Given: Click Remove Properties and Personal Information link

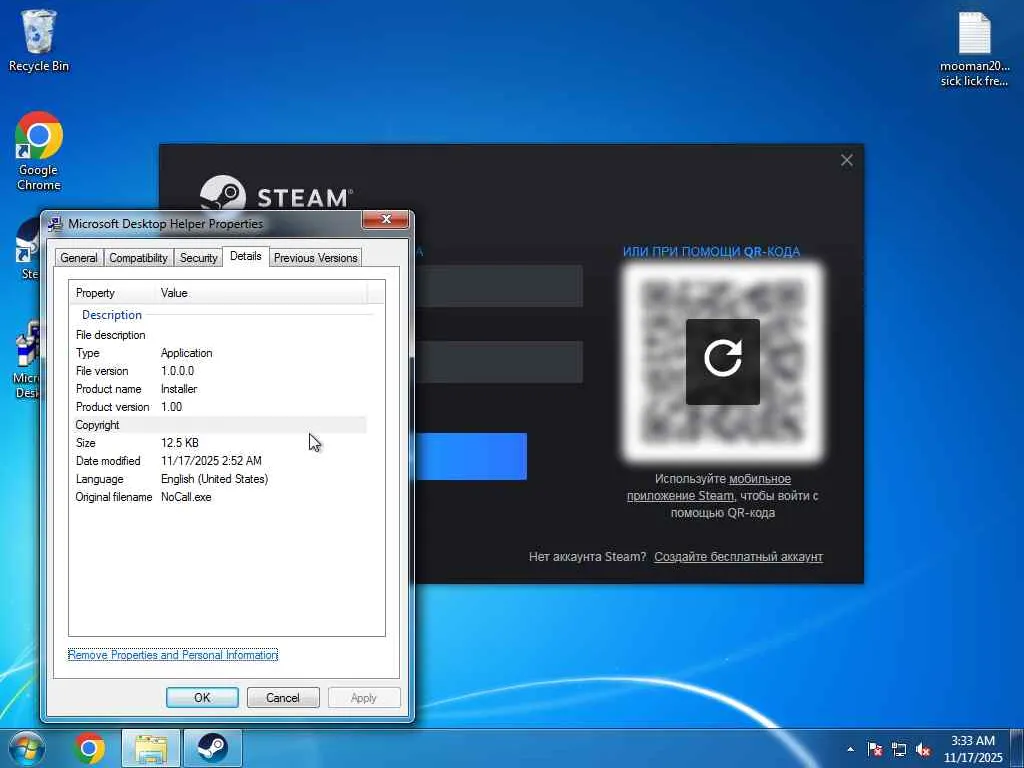Looking at the screenshot, I should 173,655.
